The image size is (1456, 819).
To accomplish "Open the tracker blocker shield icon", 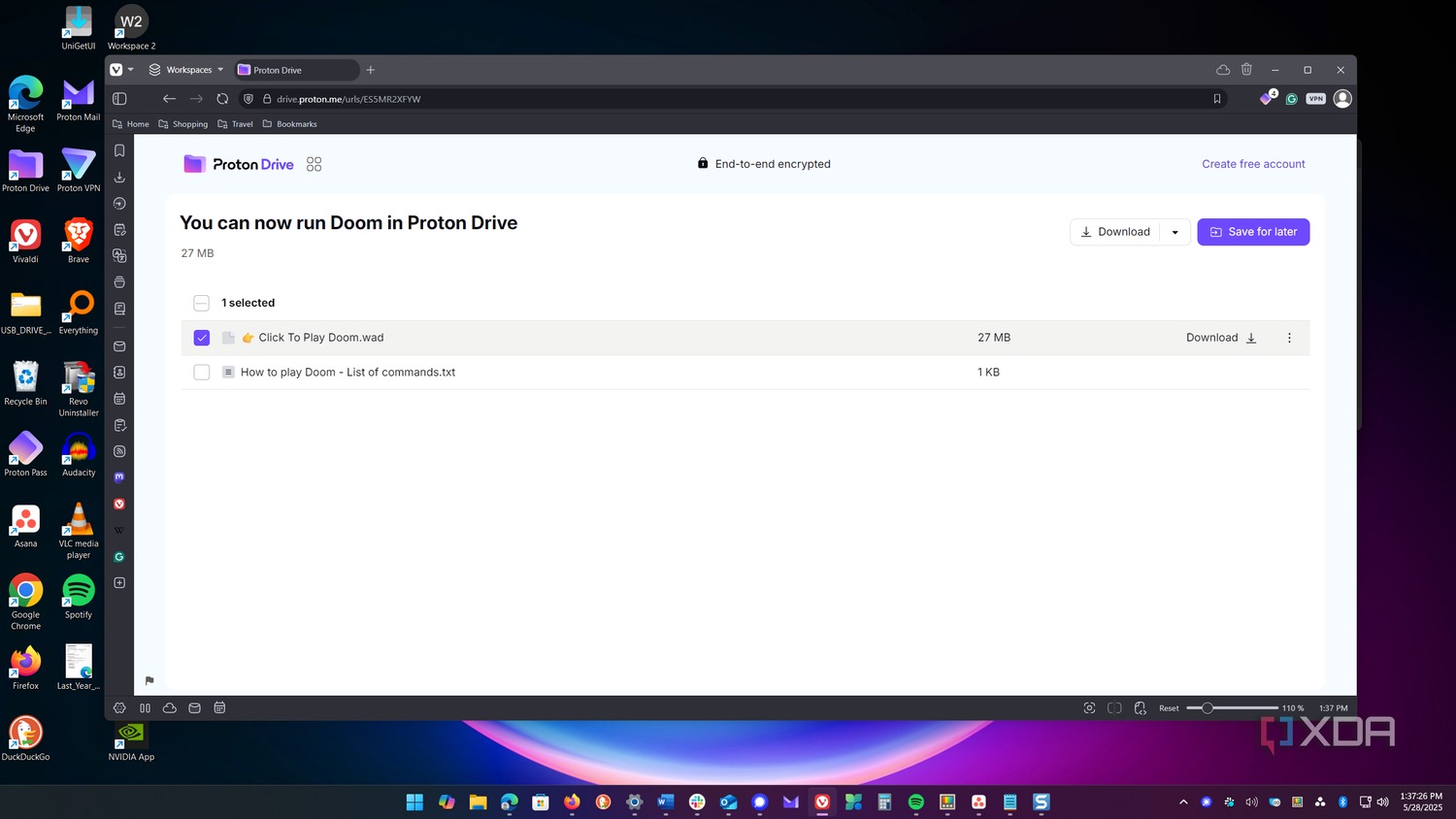I will tap(248, 99).
